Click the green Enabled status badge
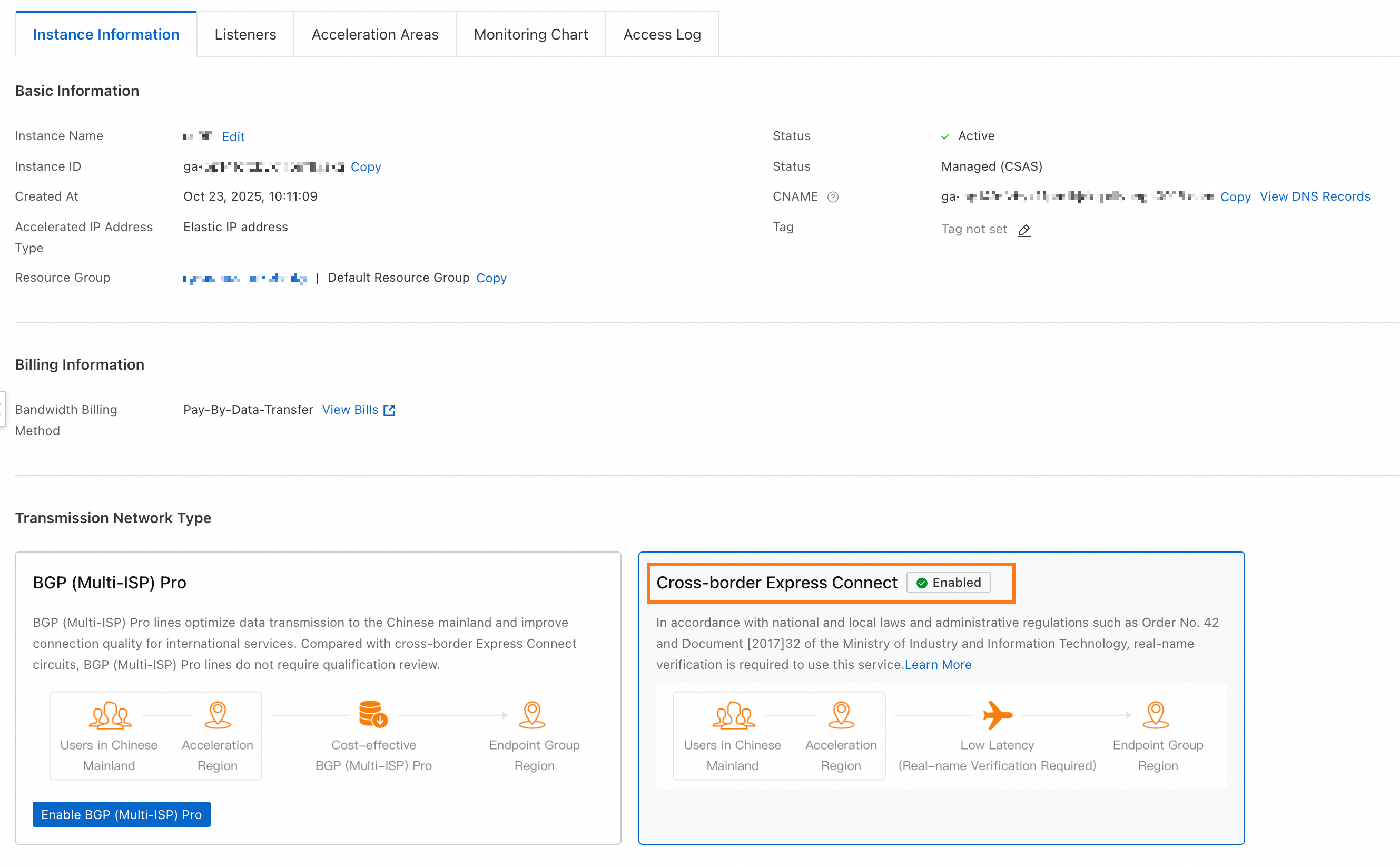Screen dimensions: 1400x867 (x=948, y=583)
